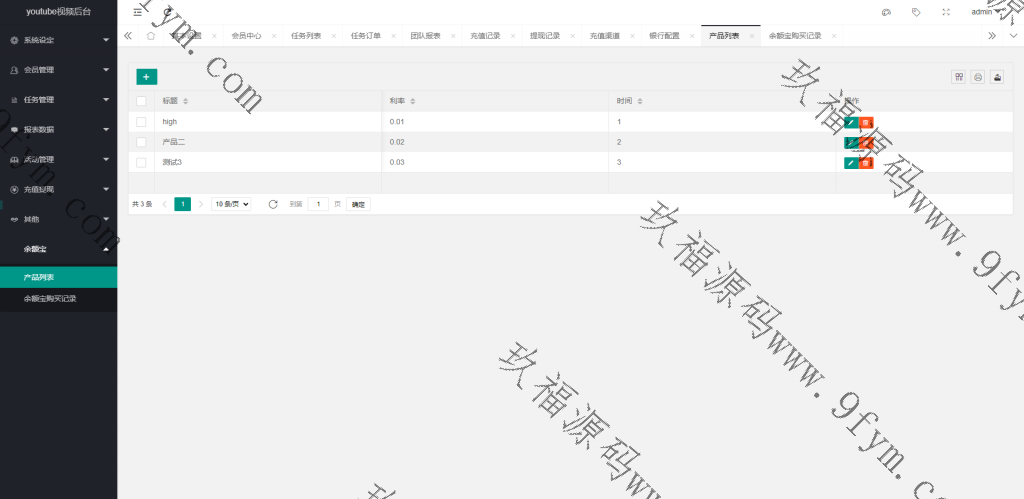Click the page number jump input field
Screen dimensions: 1024x499
tap(318, 204)
